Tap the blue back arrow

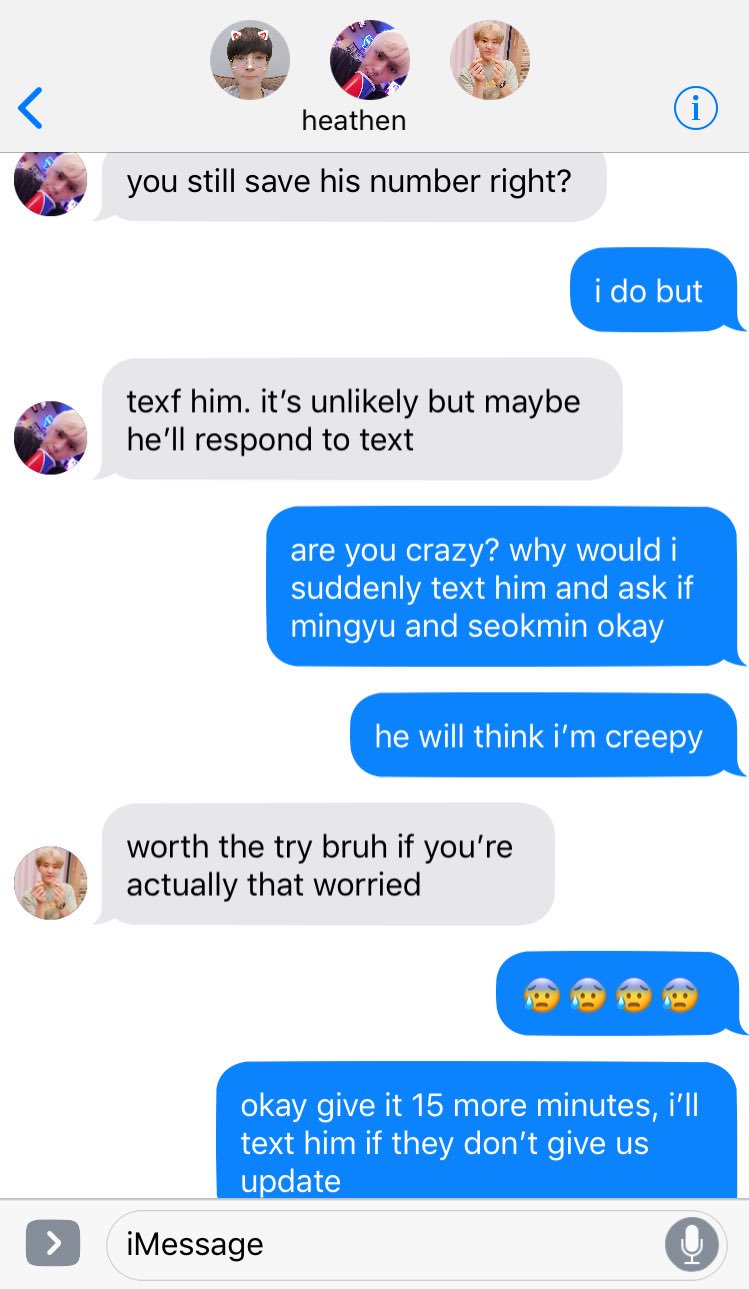click(31, 108)
